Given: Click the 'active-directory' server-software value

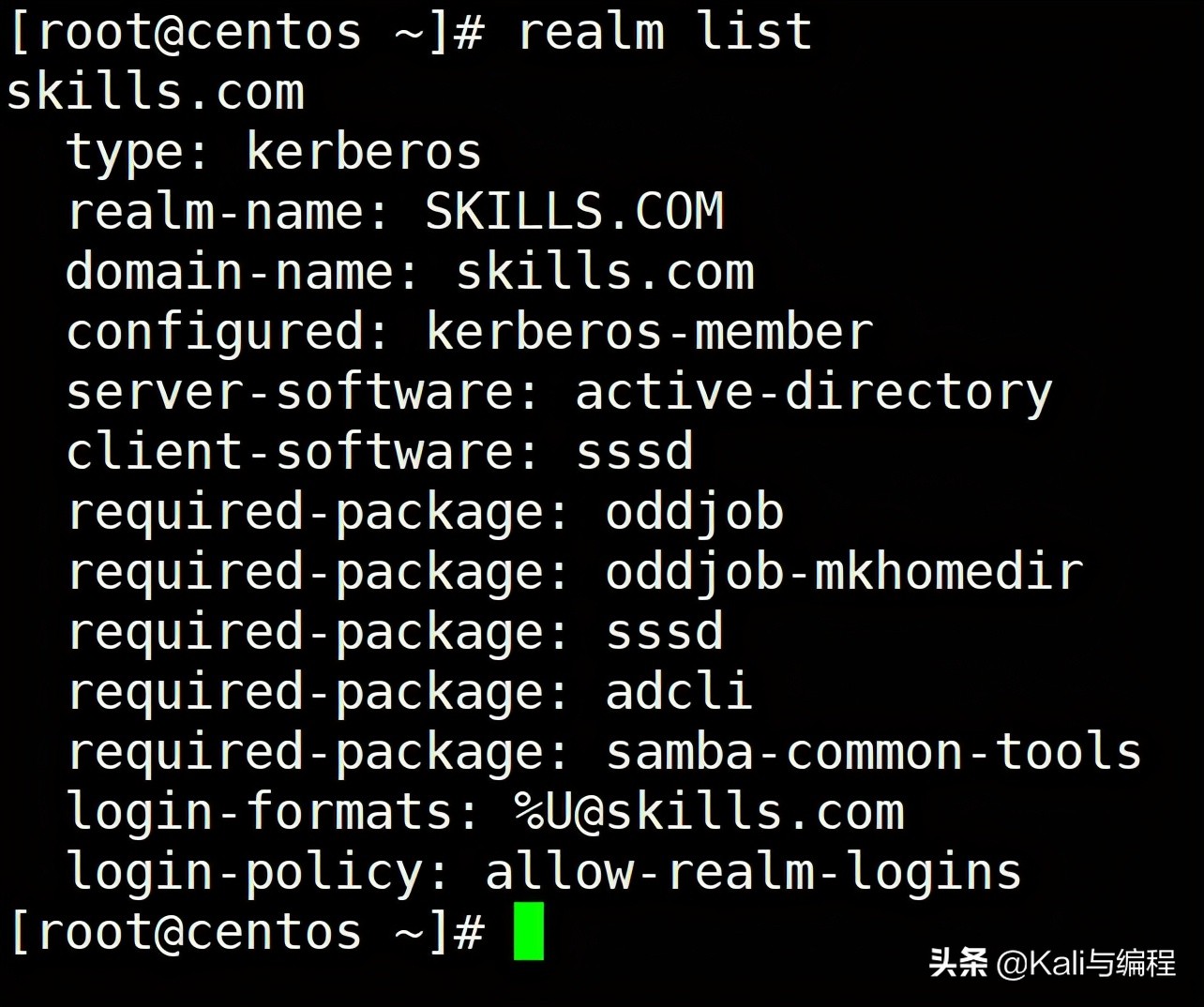Looking at the screenshot, I should [x=813, y=392].
